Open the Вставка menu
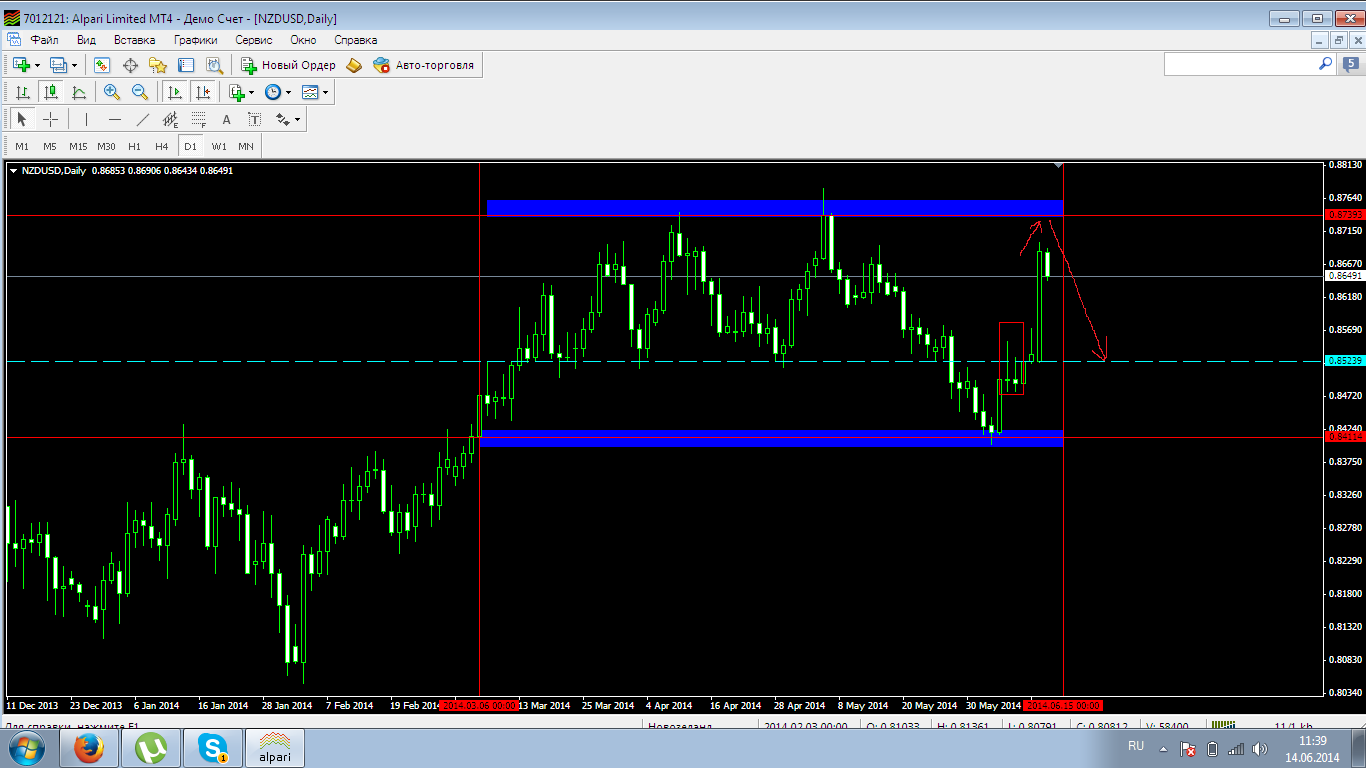Viewport: 1366px width, 768px height. 134,40
